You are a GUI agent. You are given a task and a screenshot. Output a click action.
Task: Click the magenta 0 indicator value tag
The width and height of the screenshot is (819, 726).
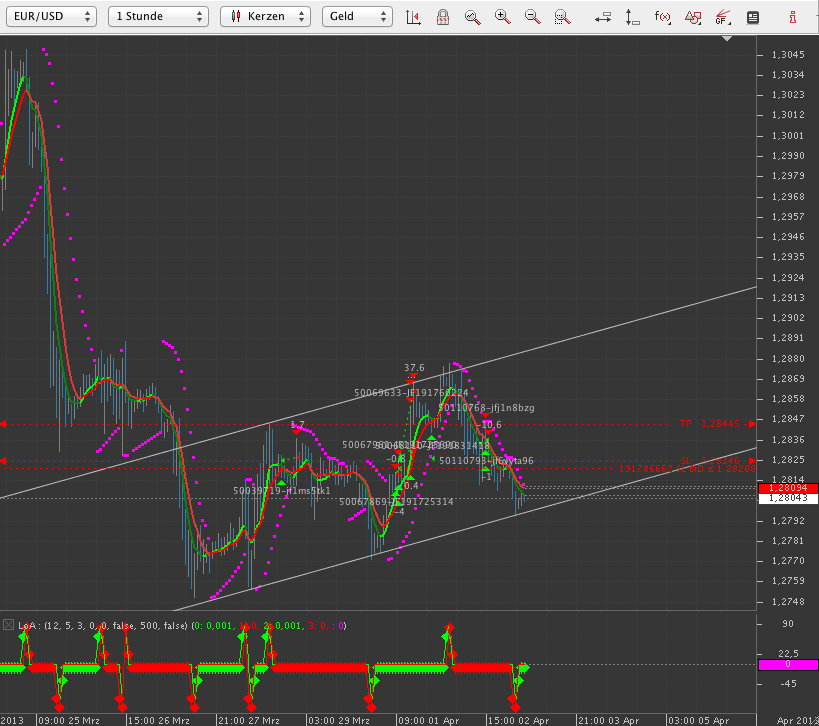(x=788, y=664)
